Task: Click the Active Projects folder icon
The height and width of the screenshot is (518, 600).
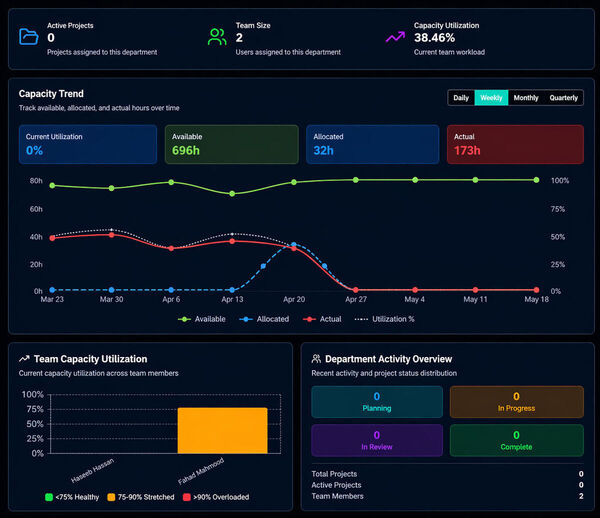Action: click(x=29, y=37)
